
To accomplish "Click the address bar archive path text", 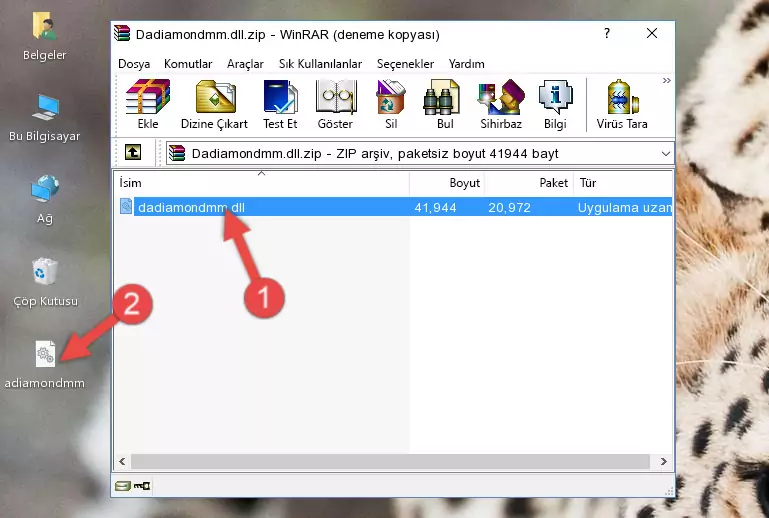I will point(375,154).
